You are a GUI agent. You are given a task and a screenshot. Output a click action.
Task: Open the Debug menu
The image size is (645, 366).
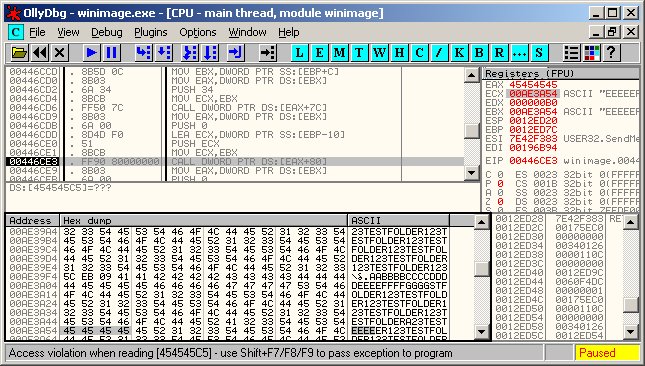pos(107,32)
